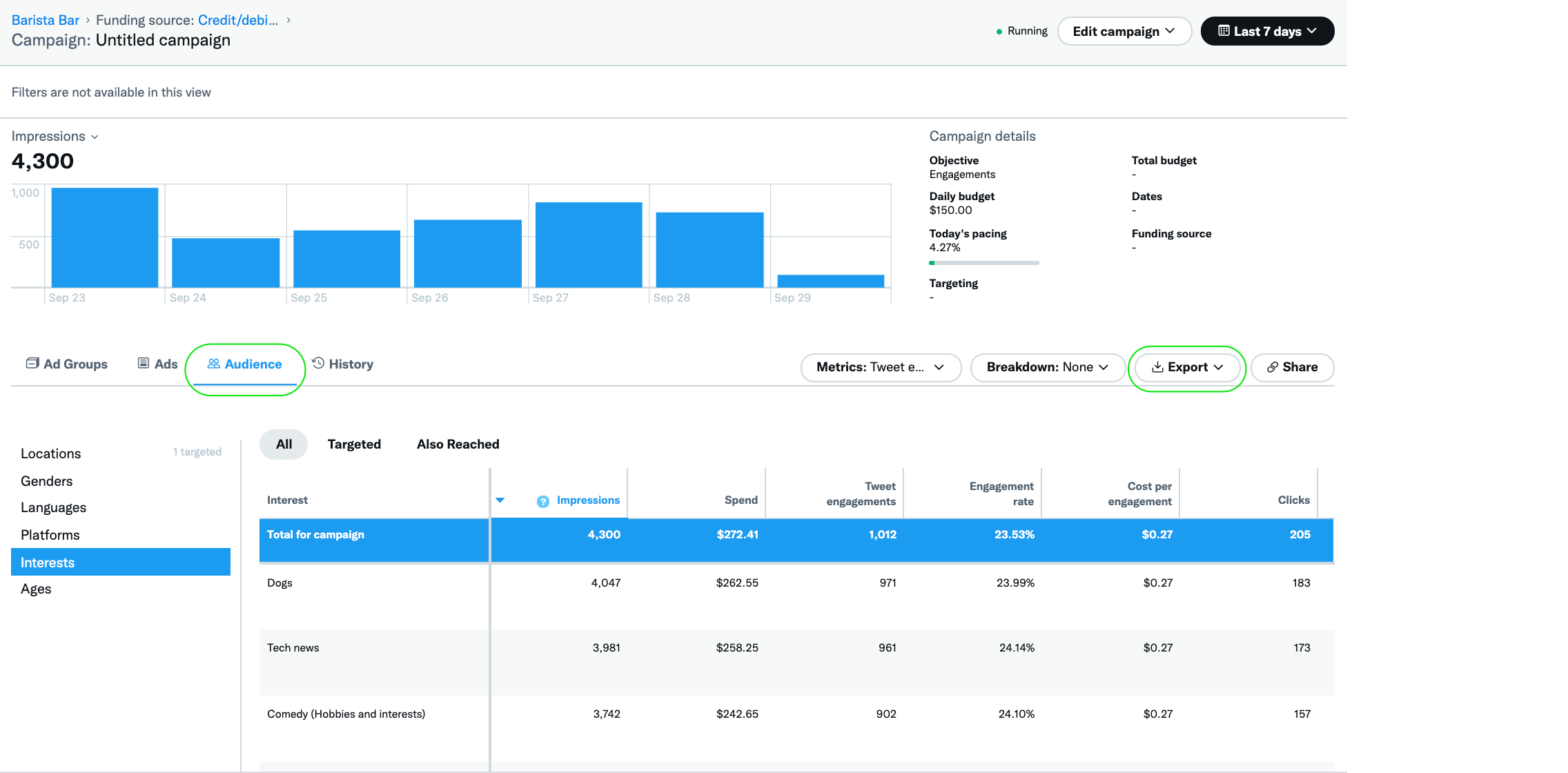
Task: Open Locations in the audience sidebar
Action: (51, 453)
